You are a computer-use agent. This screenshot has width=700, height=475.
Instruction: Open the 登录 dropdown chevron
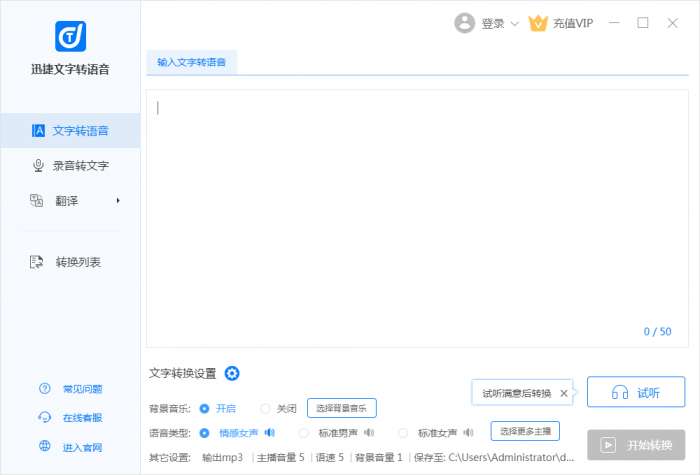(x=515, y=24)
